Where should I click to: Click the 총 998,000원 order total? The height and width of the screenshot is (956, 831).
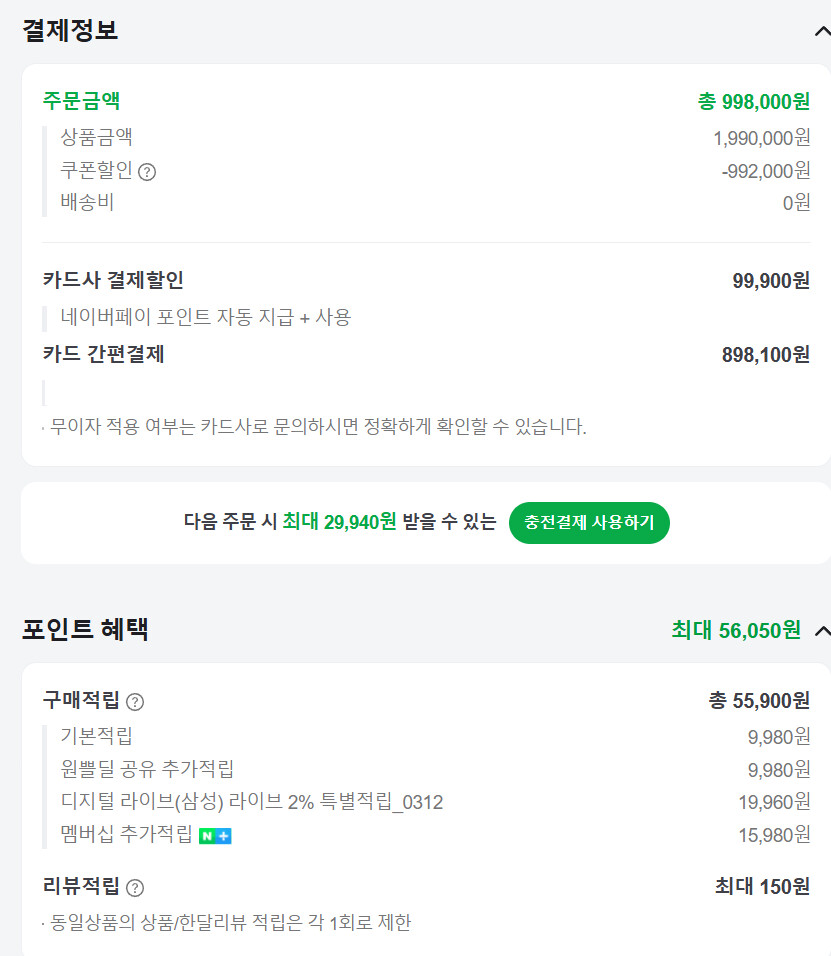753,102
